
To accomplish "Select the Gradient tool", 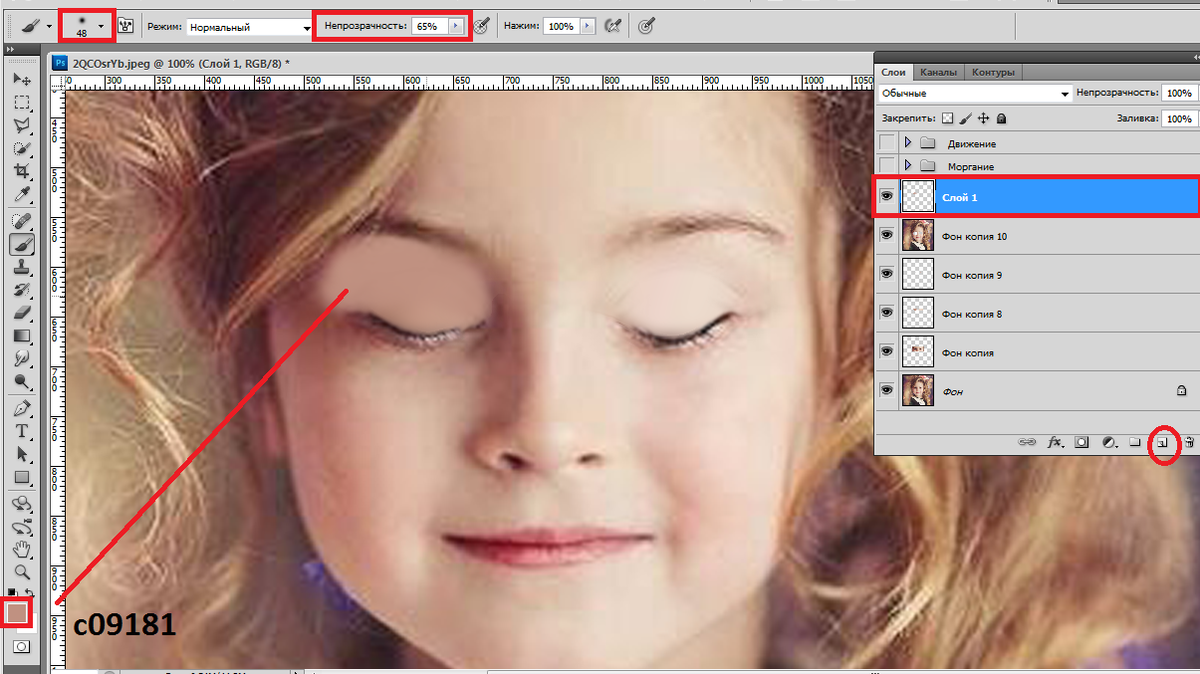I will click(x=22, y=335).
